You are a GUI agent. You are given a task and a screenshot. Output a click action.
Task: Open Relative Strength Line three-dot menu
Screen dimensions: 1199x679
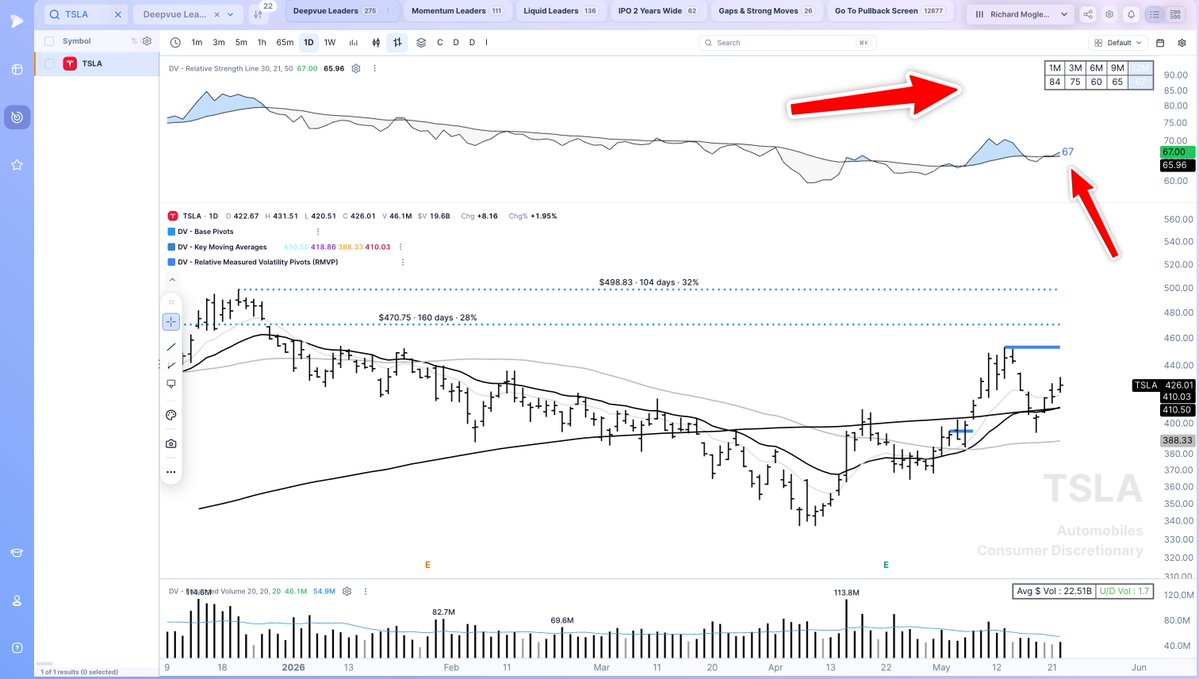coord(375,69)
